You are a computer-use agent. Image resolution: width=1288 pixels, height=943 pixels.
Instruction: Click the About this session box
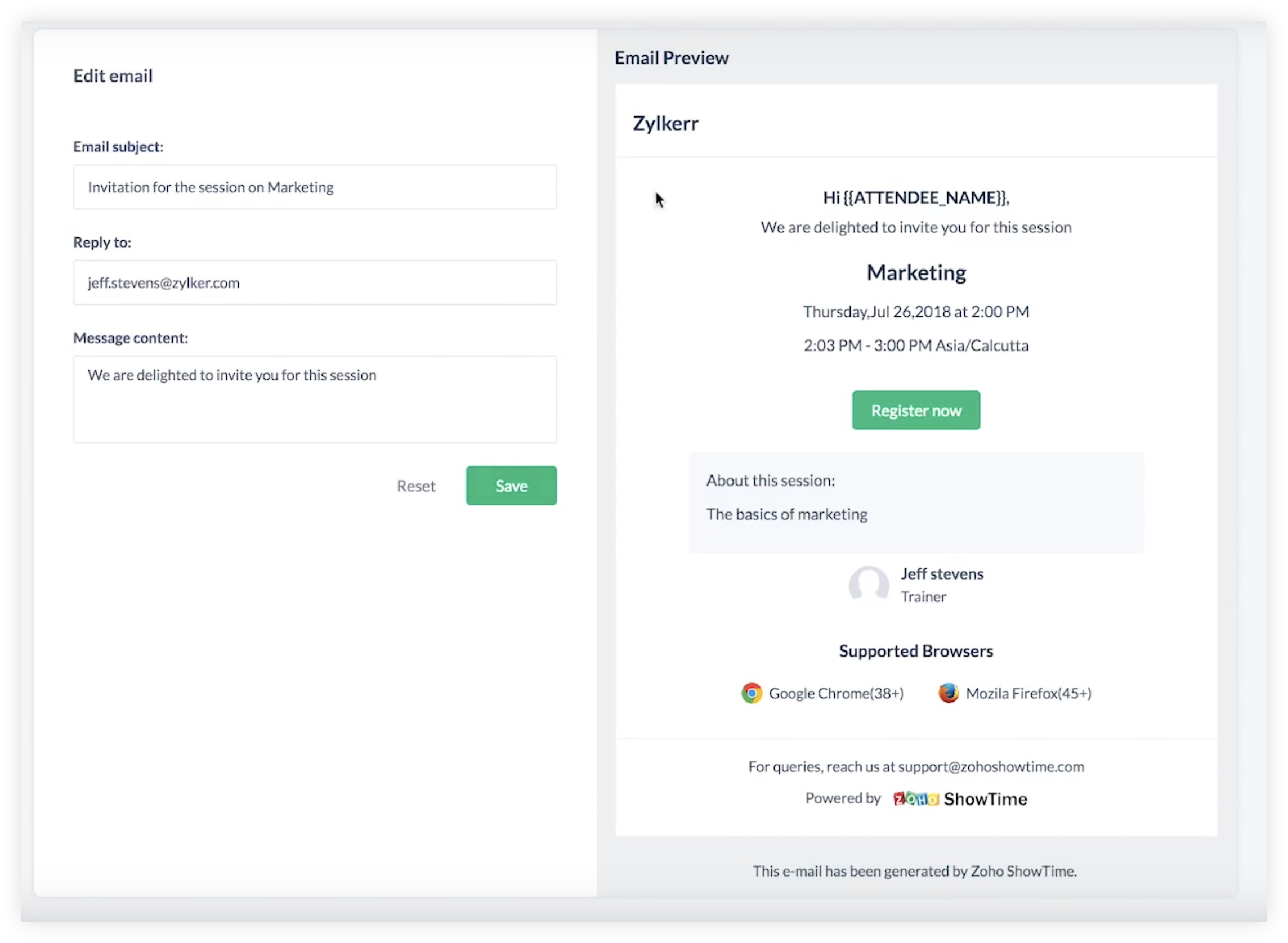click(916, 502)
